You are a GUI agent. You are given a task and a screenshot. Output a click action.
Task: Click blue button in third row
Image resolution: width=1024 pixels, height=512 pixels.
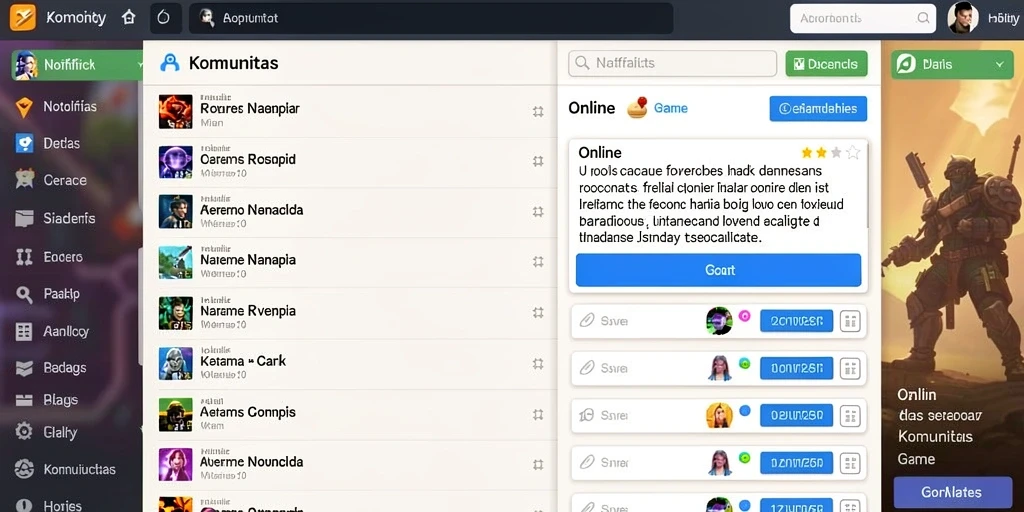coord(796,415)
